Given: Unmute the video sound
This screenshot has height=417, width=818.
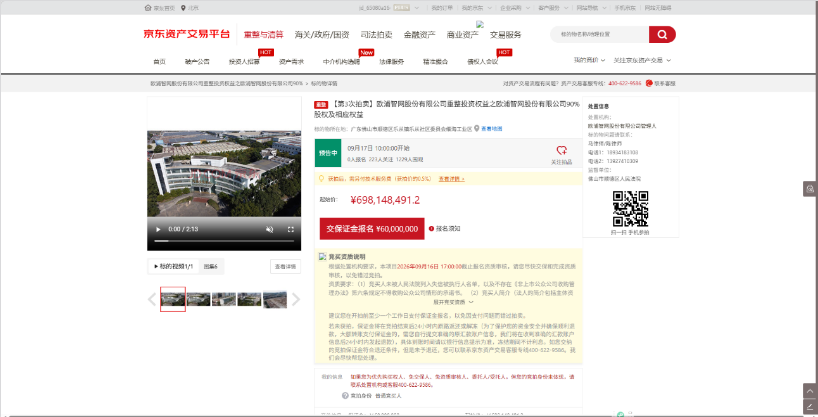Looking at the screenshot, I should click(270, 229).
